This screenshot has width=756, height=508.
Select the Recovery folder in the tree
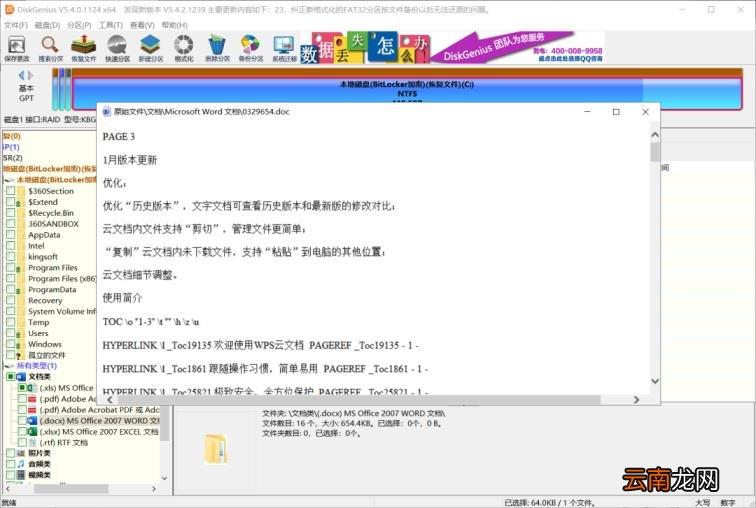coord(45,300)
